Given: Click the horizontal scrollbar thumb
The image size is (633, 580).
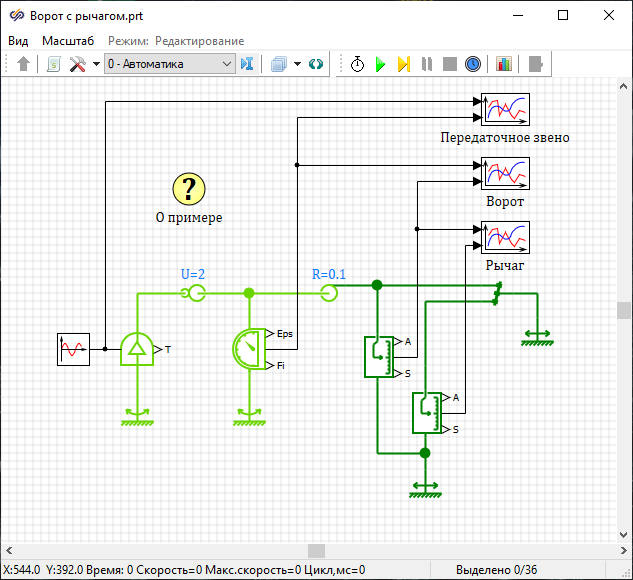Looking at the screenshot, I should 316,551.
